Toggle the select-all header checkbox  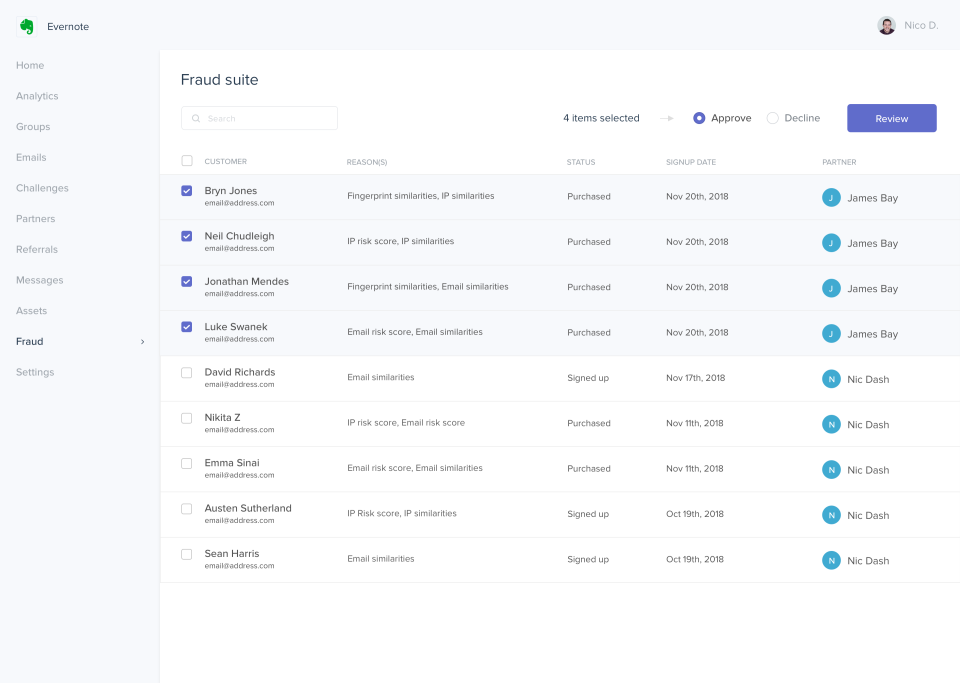(187, 161)
